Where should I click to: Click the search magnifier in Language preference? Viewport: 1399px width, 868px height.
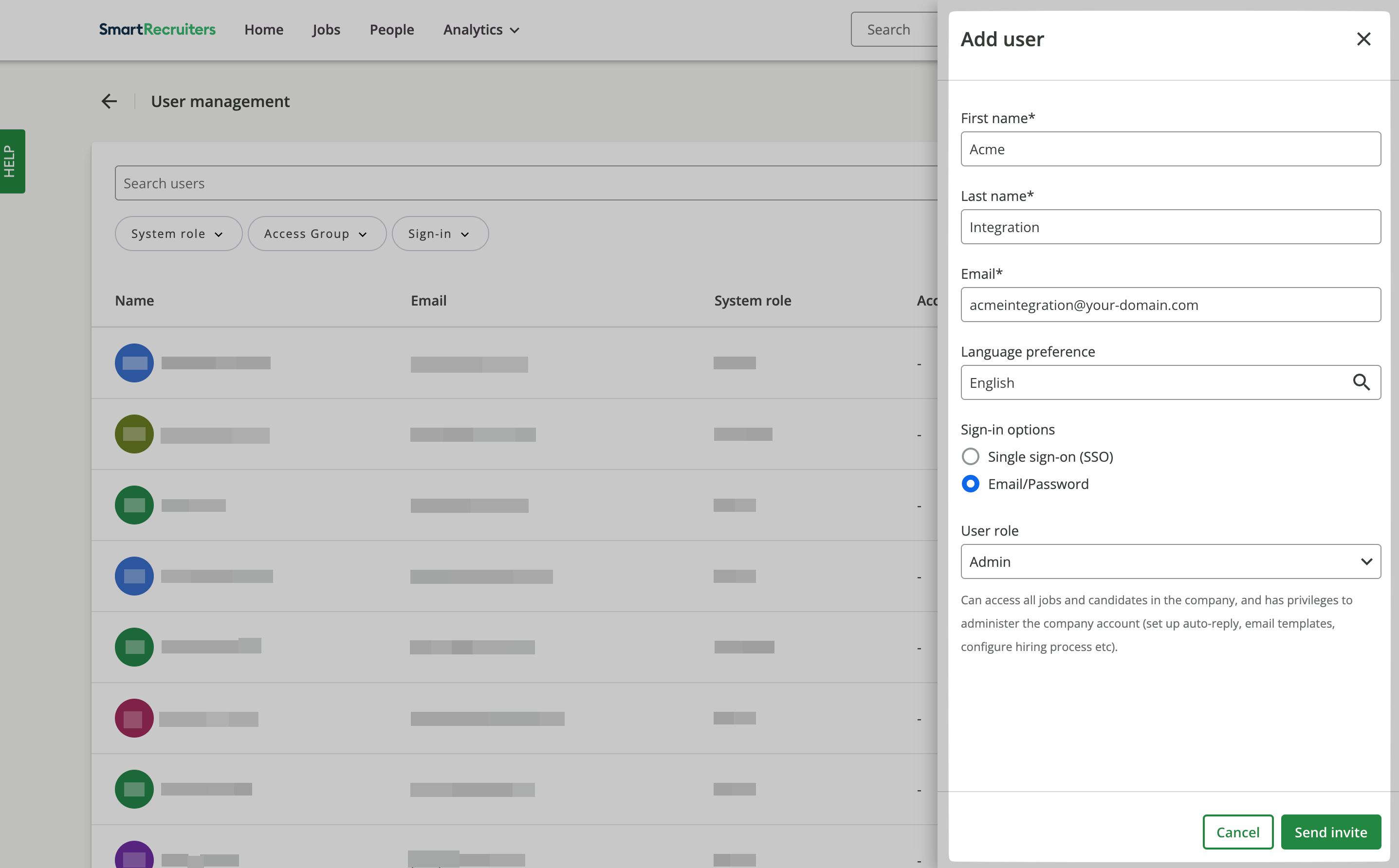tap(1361, 382)
